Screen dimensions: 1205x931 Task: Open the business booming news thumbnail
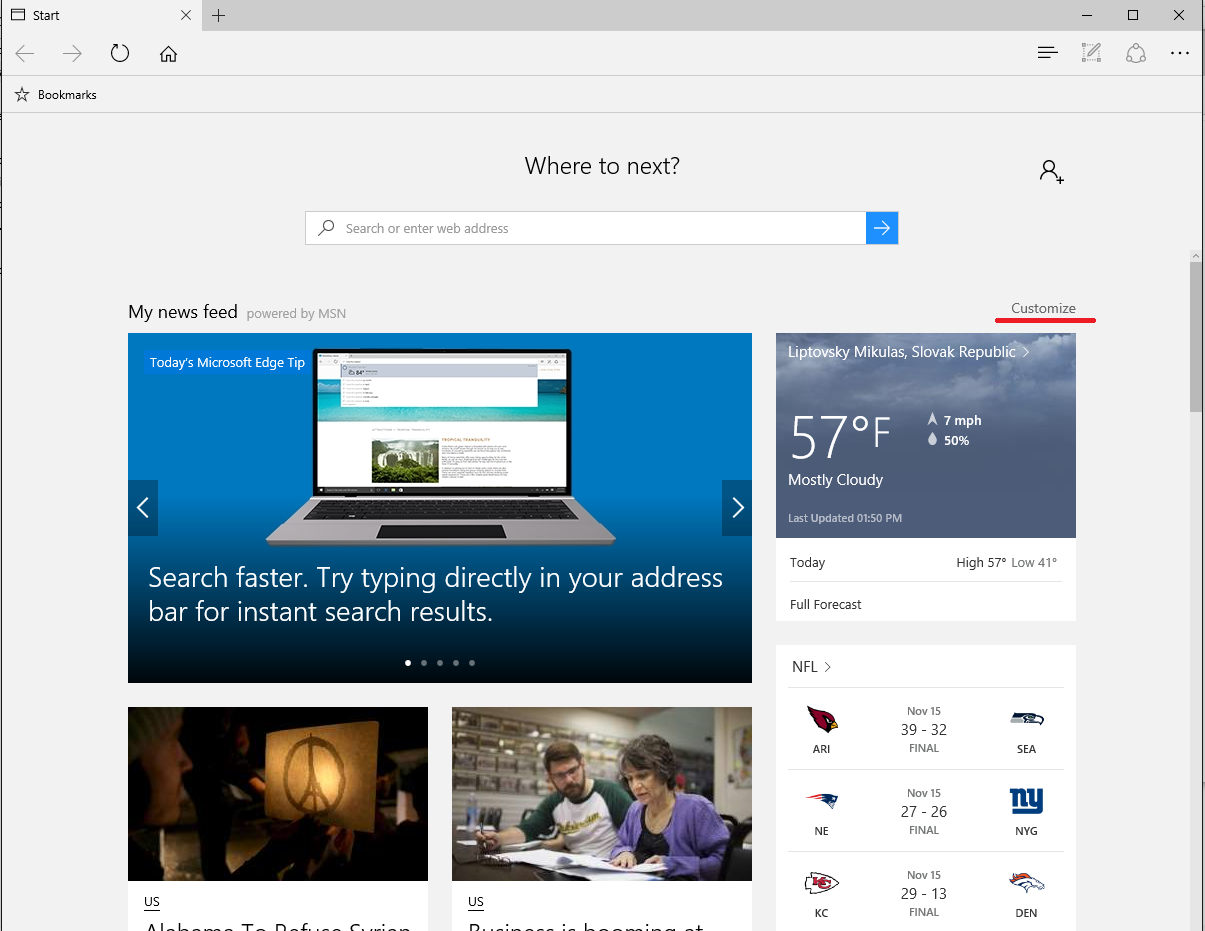(602, 794)
